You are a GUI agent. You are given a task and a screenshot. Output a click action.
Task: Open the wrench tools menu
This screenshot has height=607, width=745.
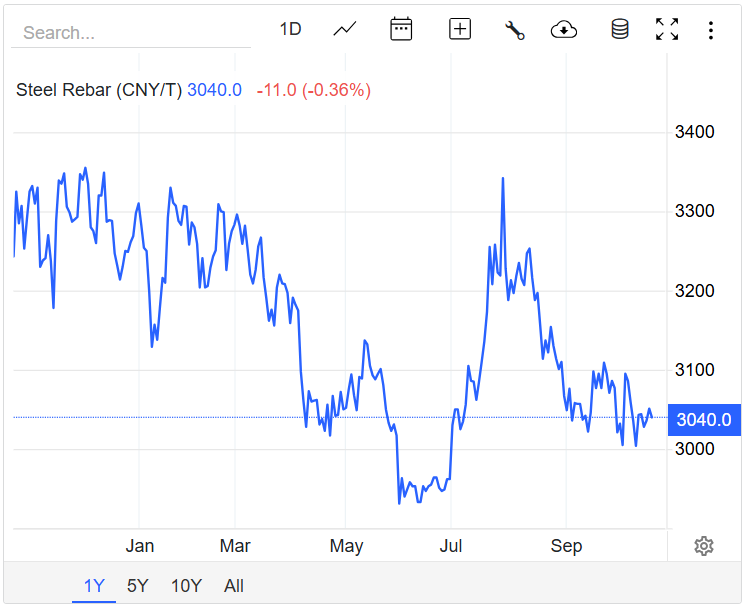point(515,30)
